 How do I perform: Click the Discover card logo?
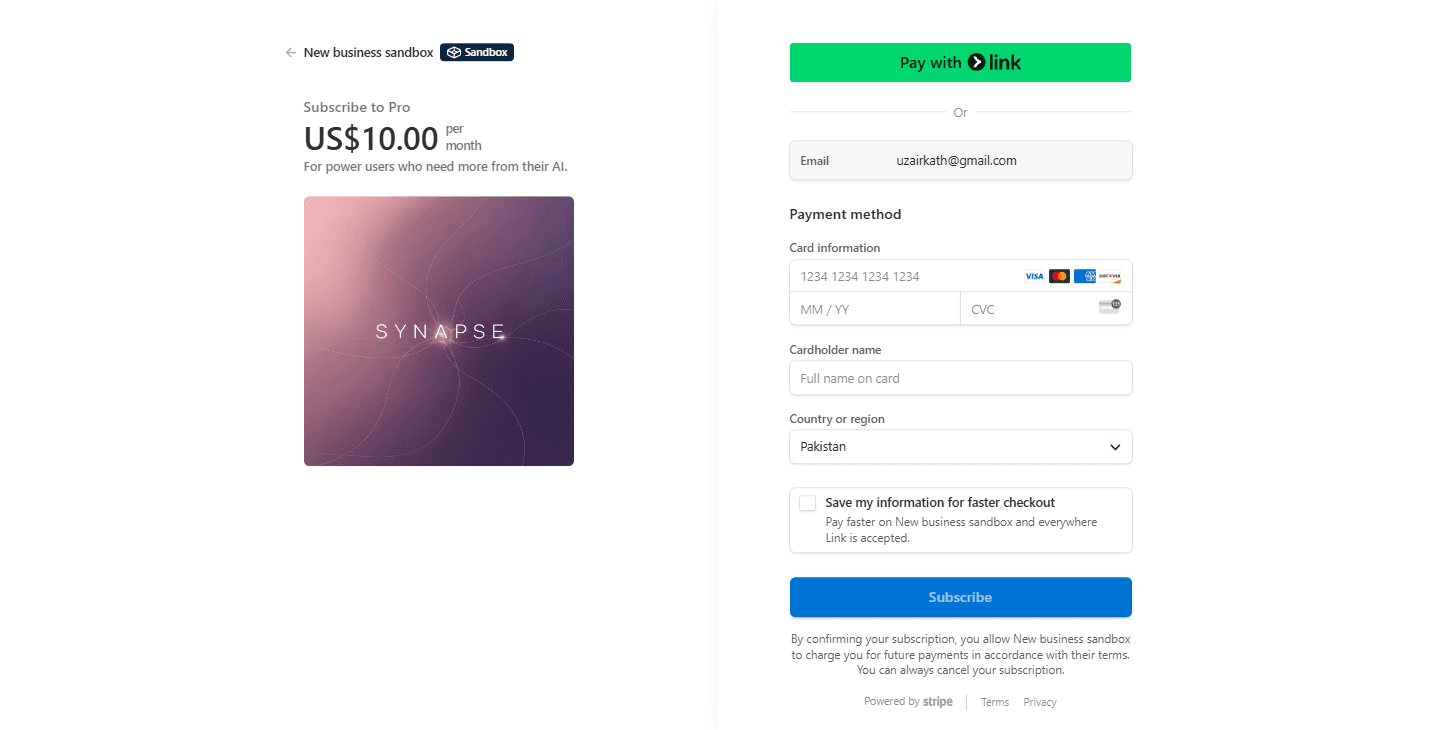pyautogui.click(x=1110, y=276)
